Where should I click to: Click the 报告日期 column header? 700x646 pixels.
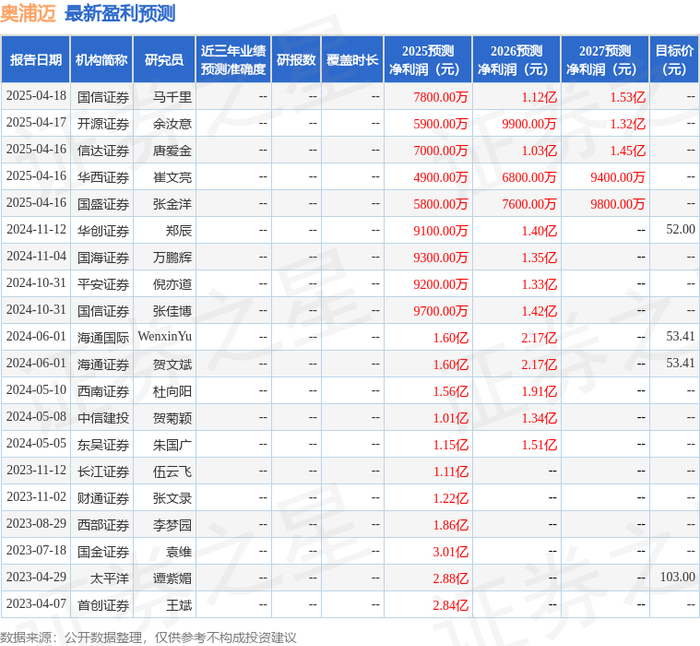point(35,59)
